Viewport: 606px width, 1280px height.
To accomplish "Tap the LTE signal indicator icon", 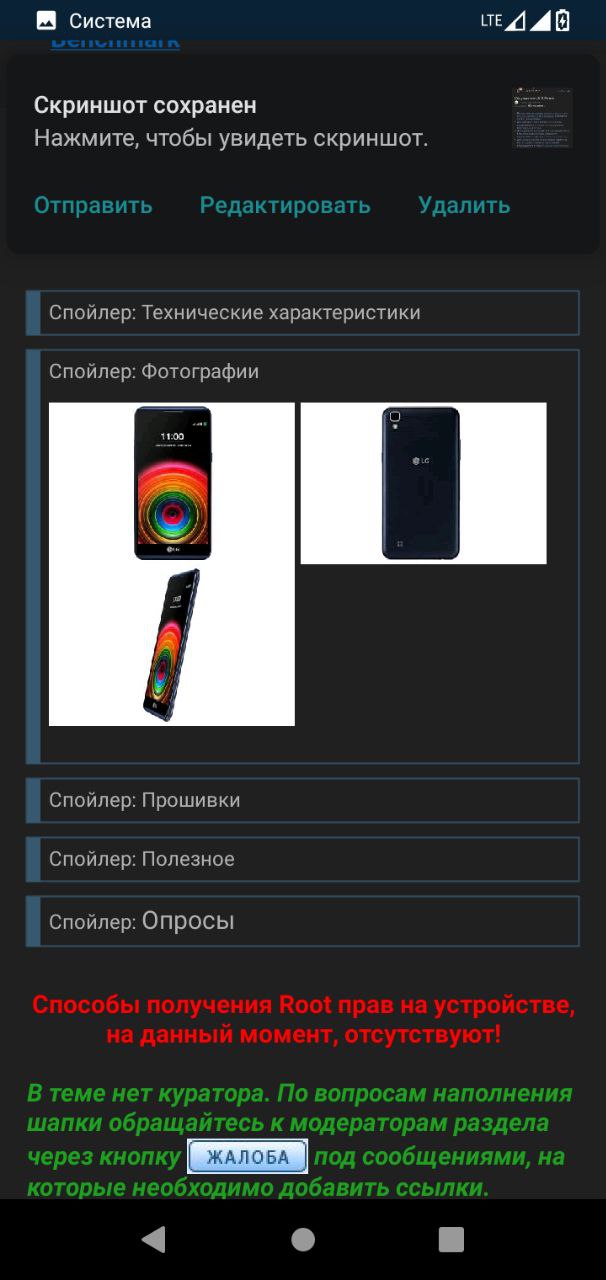I will click(503, 20).
